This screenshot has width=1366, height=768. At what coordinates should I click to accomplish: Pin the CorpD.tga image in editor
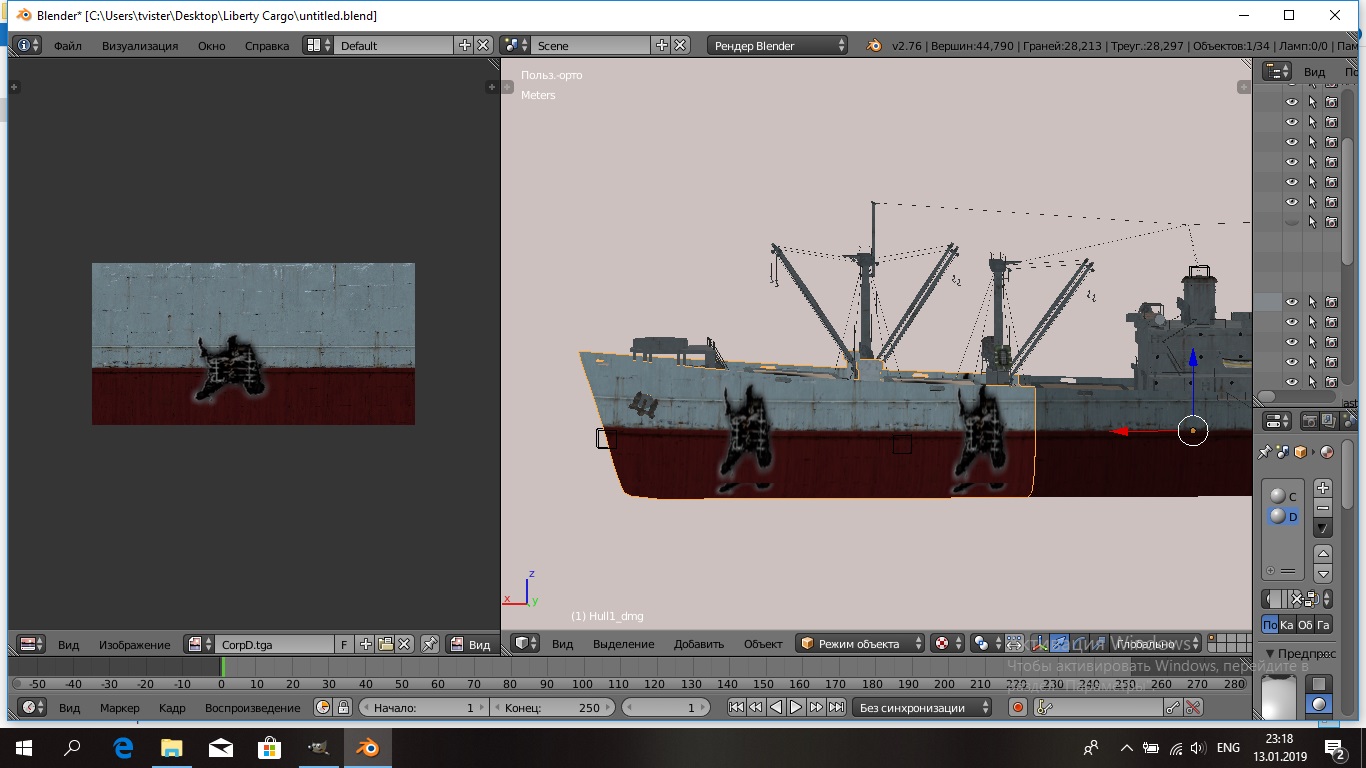point(429,645)
